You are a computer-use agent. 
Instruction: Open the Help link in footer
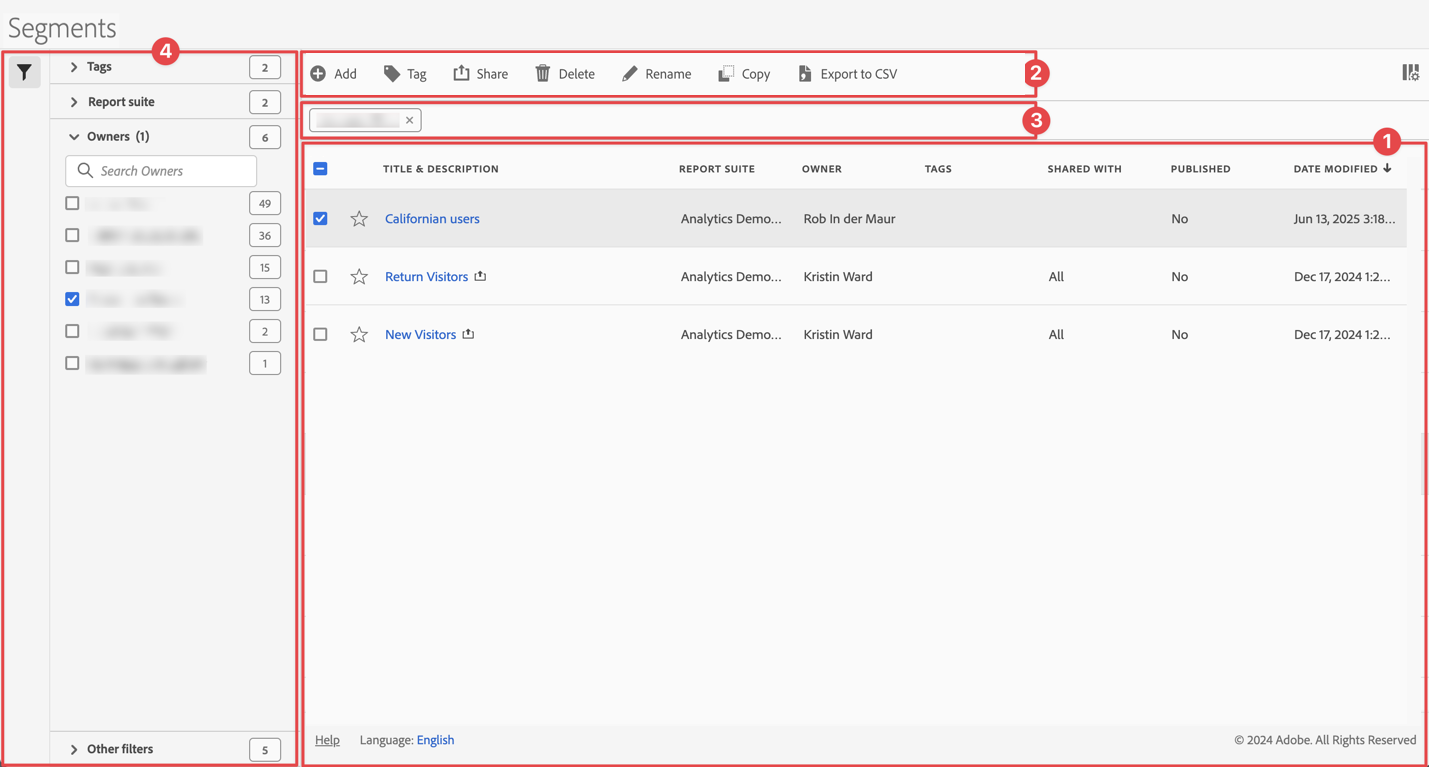coord(327,740)
